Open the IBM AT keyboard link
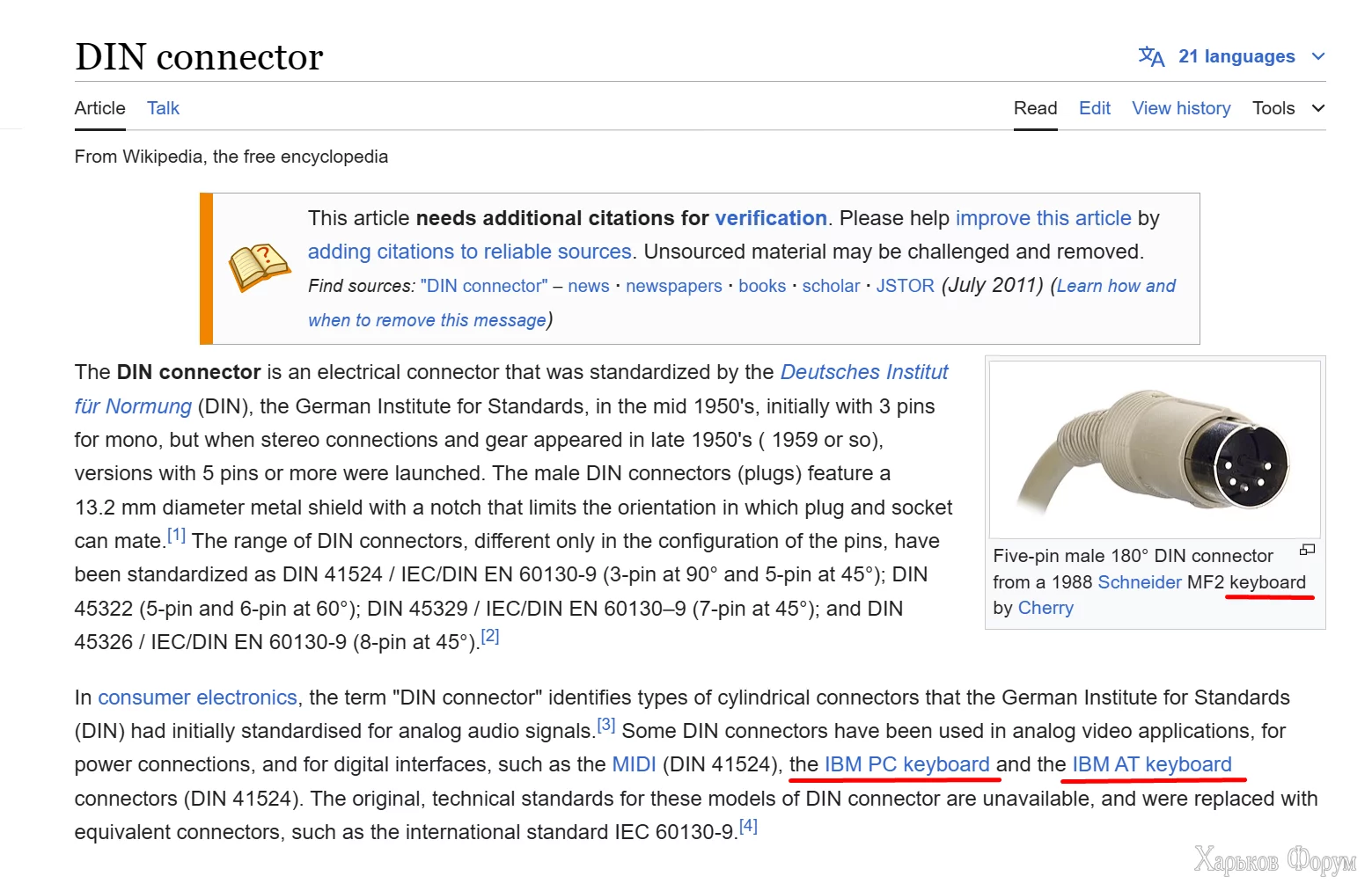 click(1151, 764)
